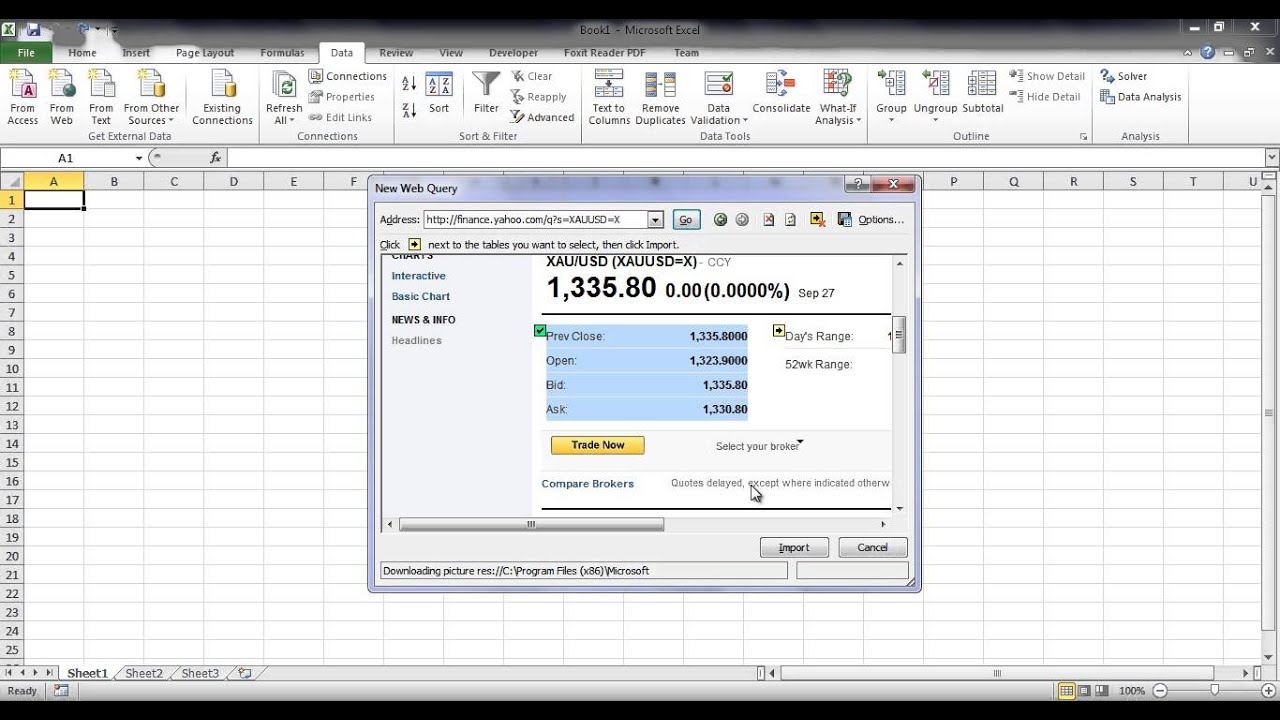1280x720 pixels.
Task: Select the Day's Range table arrow marker
Action: (779, 331)
